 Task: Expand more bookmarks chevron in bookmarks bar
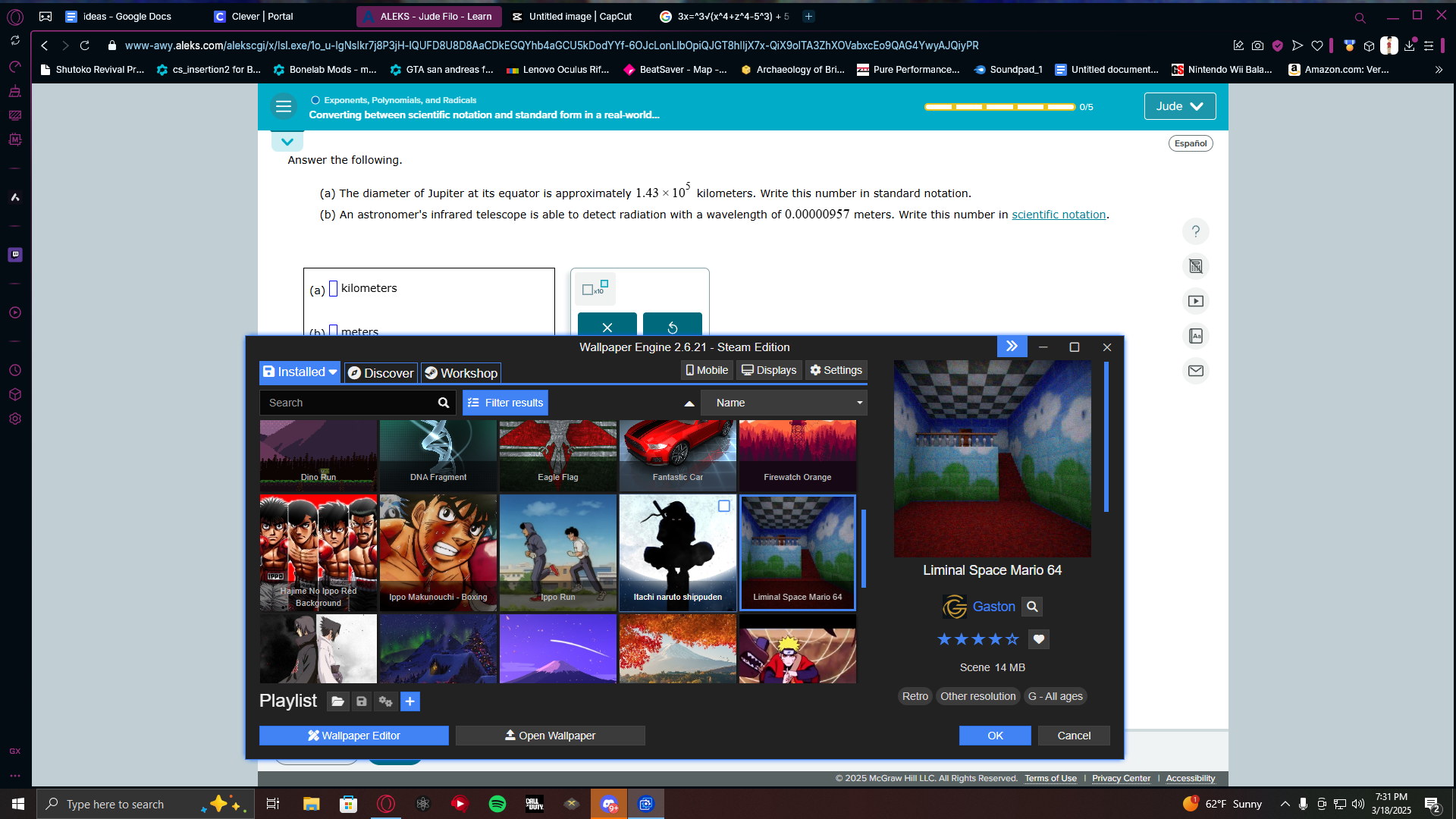1439,70
